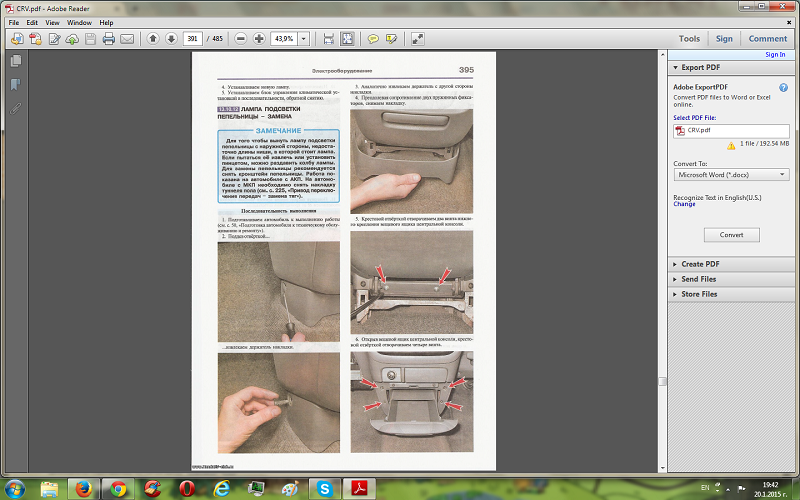Open Internet Explorer from the taskbar

pyautogui.click(x=221, y=489)
